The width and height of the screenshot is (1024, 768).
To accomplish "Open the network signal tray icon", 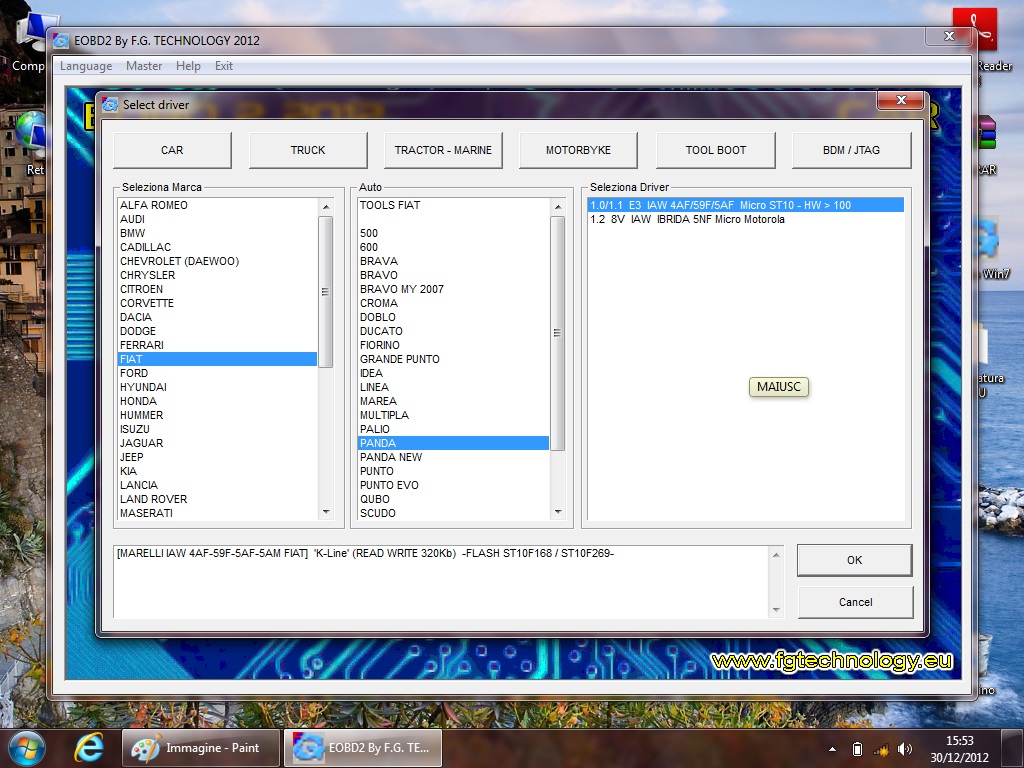I will (881, 749).
